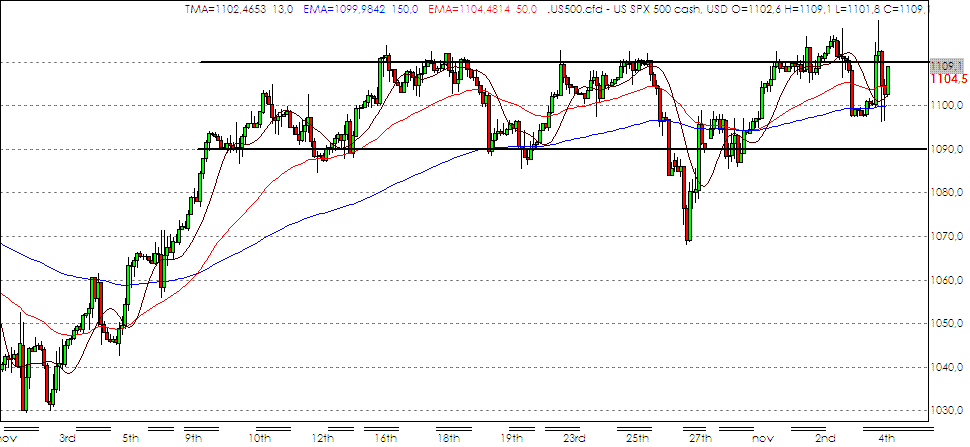Click the 3rd date label
This screenshot has height=447, width=970.
click(67, 439)
